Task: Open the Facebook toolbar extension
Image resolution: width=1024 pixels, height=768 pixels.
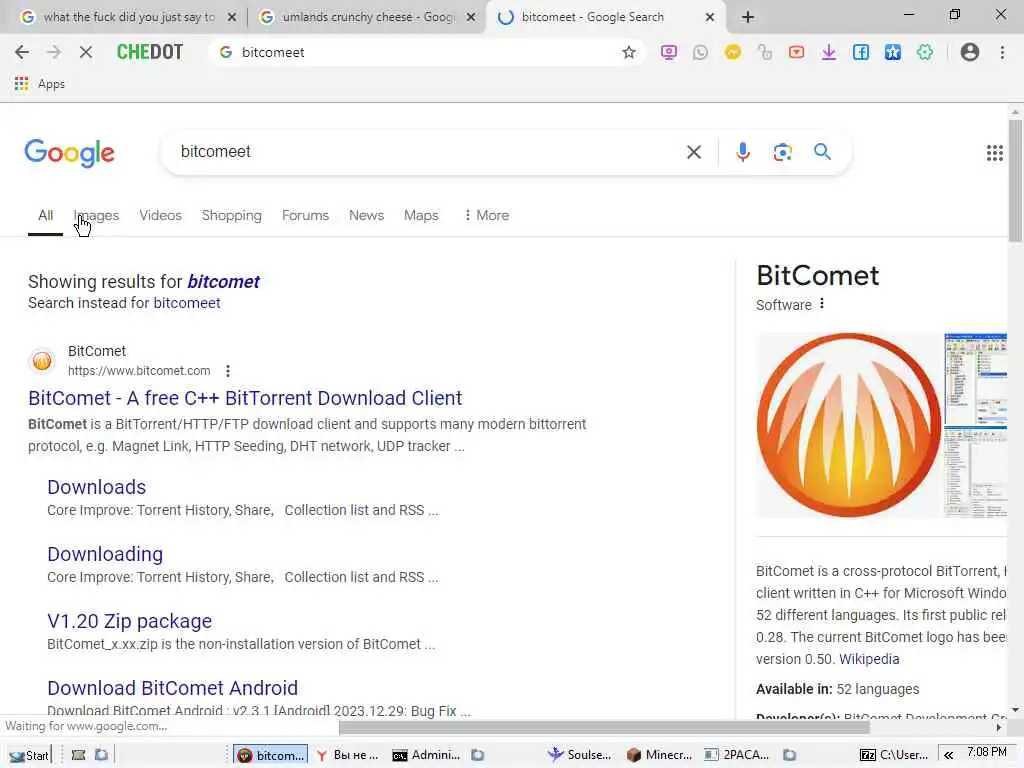Action: tap(861, 52)
